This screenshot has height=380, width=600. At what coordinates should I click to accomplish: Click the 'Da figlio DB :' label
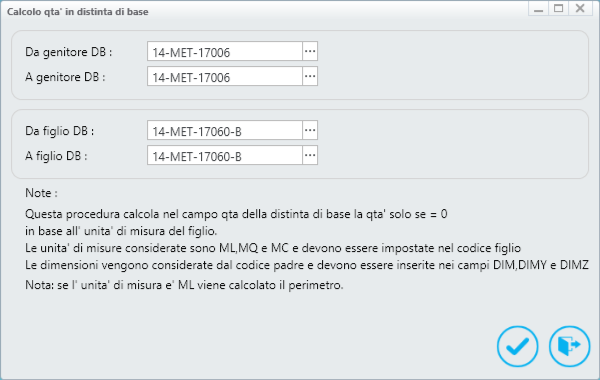pos(60,131)
